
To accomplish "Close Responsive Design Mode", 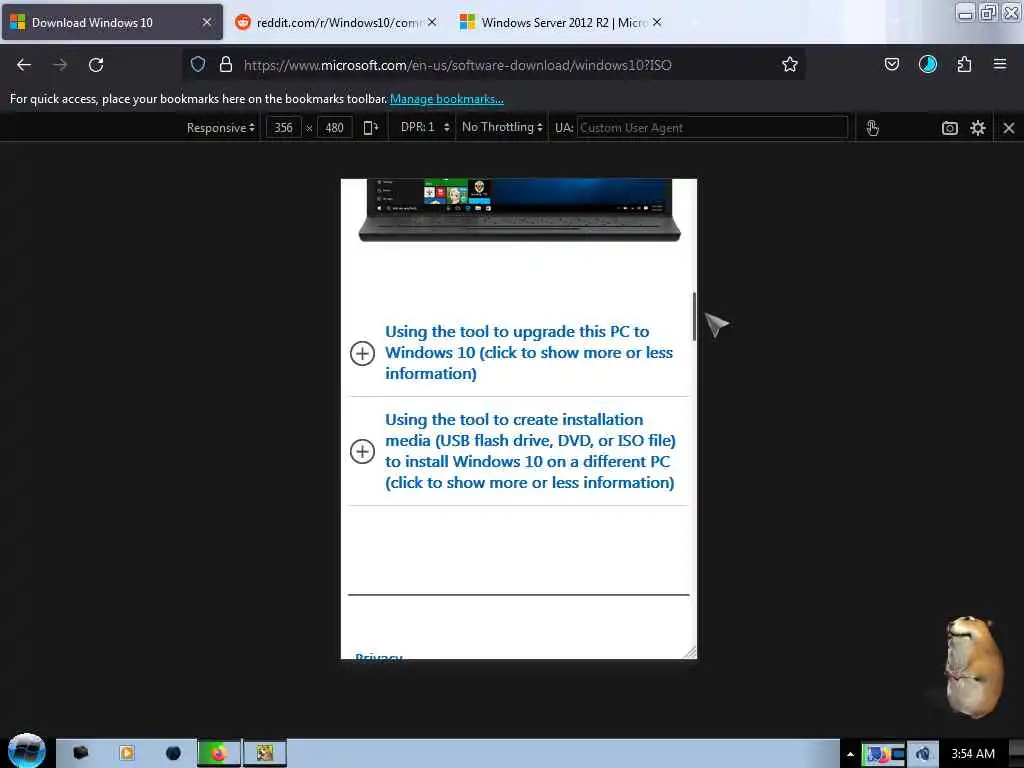I will click(x=1008, y=128).
